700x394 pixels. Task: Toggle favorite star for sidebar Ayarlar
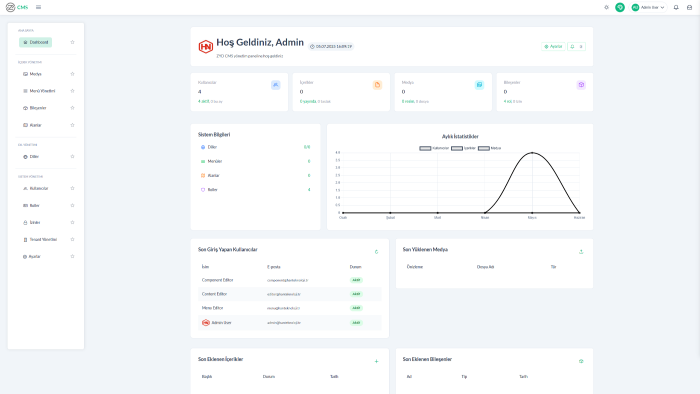(x=72, y=257)
